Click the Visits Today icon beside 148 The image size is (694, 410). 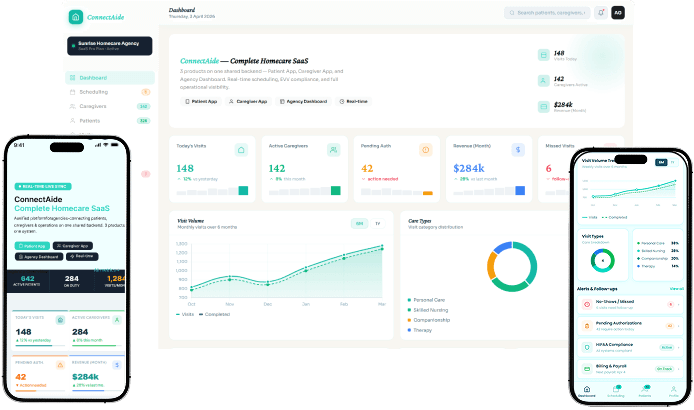tap(543, 55)
